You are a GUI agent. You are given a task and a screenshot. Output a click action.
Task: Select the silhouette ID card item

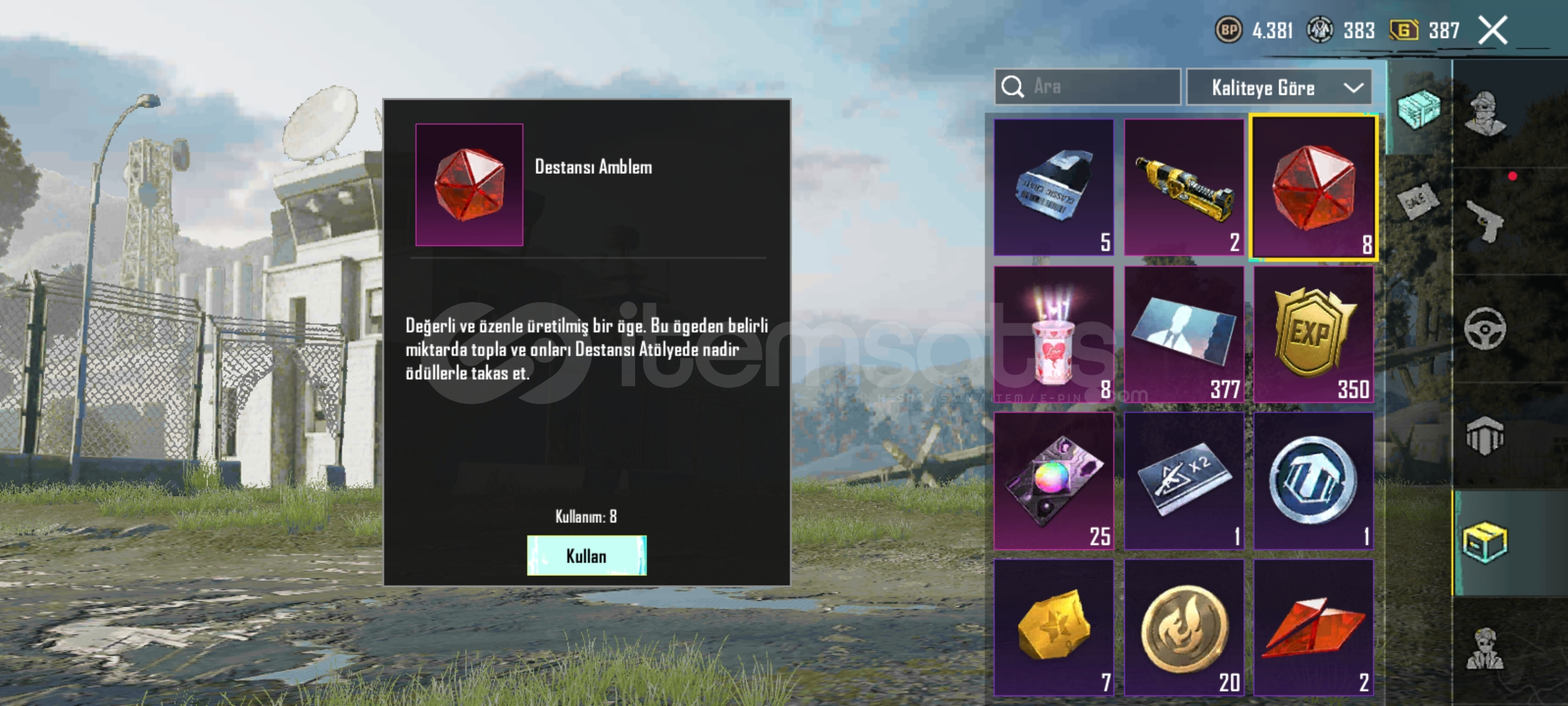1184,334
